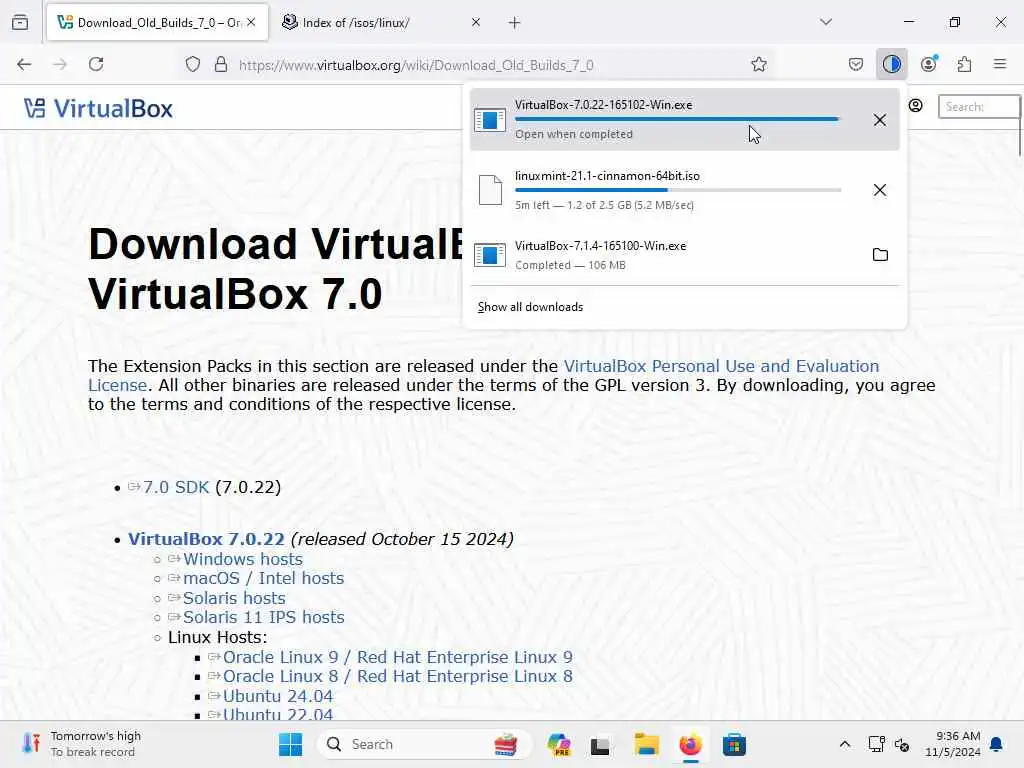Image resolution: width=1024 pixels, height=768 pixels.
Task: Download Solaris hosts build
Action: point(234,598)
